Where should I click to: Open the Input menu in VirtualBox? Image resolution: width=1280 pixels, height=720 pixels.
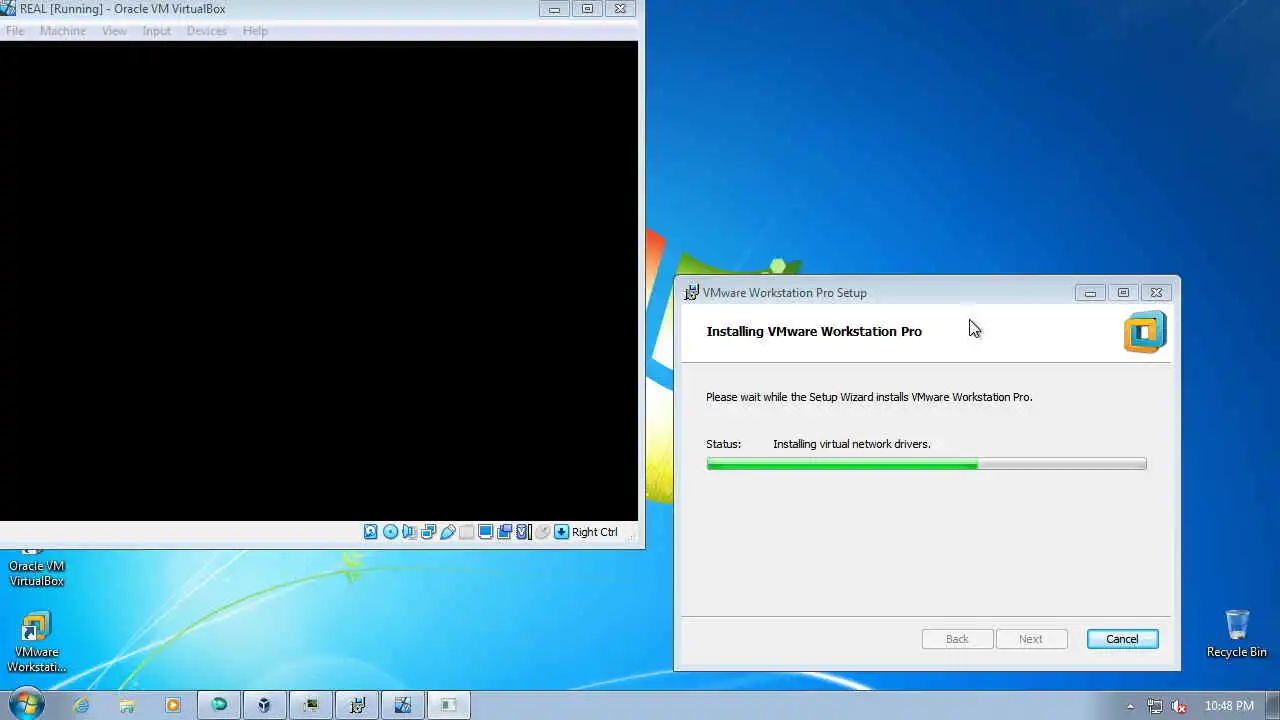pyautogui.click(x=156, y=31)
